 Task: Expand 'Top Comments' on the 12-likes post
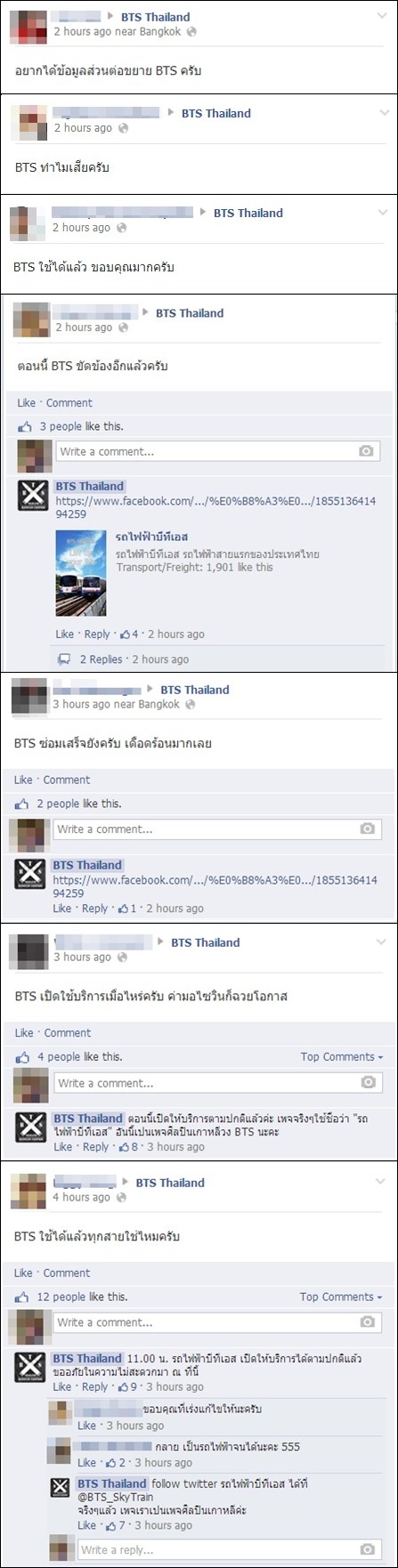342,1297
